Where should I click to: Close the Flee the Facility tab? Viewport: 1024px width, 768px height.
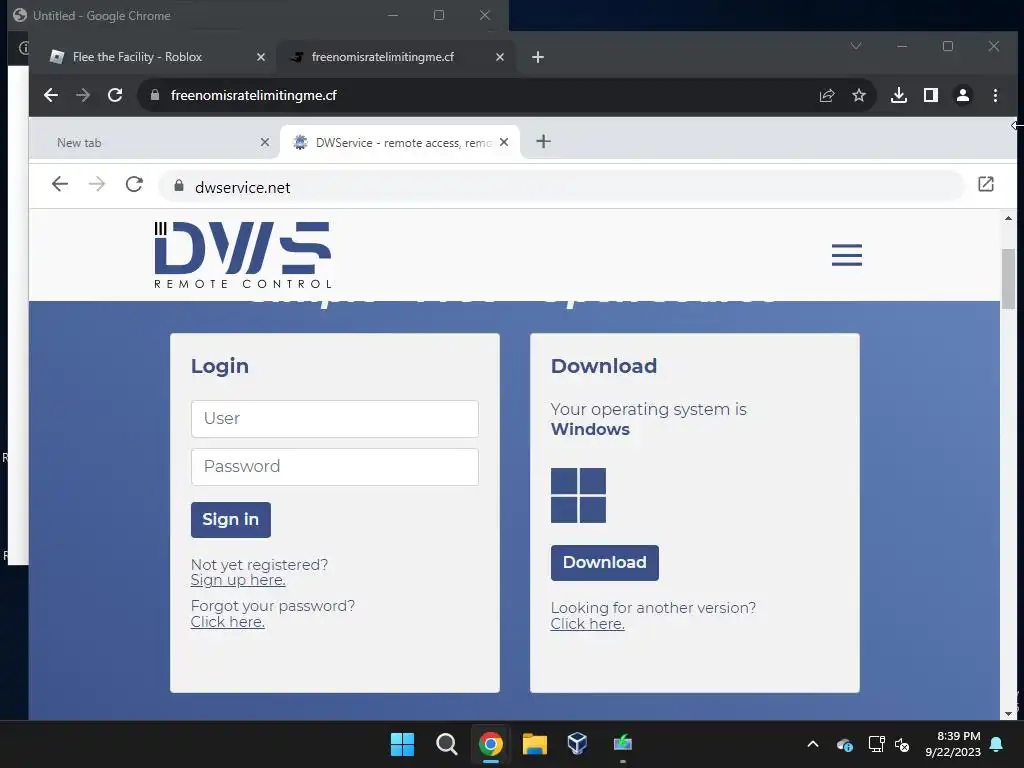click(x=261, y=57)
